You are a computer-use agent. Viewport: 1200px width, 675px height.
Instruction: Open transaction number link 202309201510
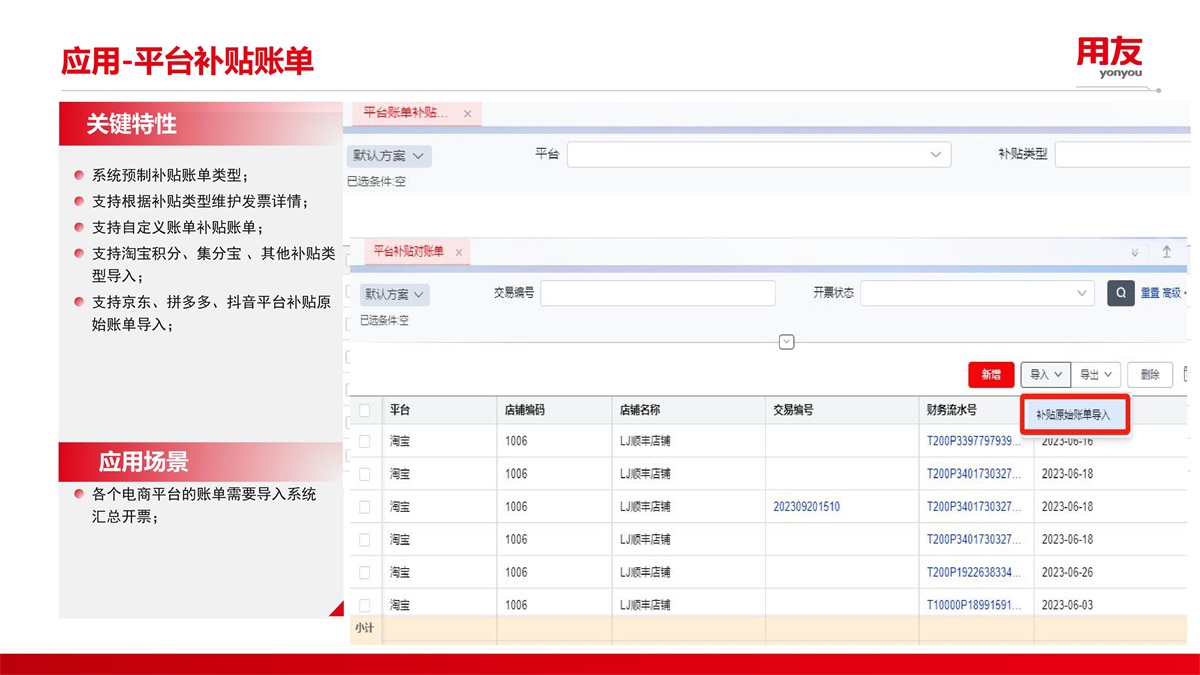tap(806, 507)
